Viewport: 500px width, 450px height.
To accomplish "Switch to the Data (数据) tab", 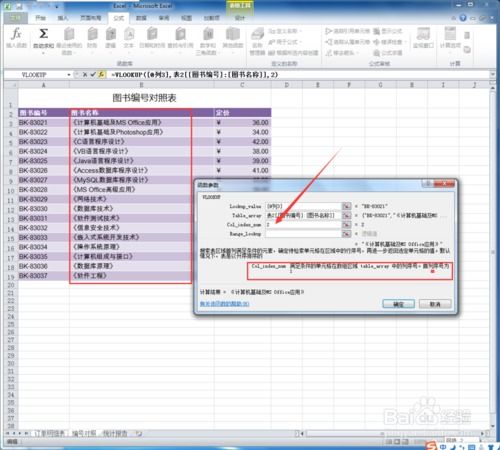I will pyautogui.click(x=141, y=18).
